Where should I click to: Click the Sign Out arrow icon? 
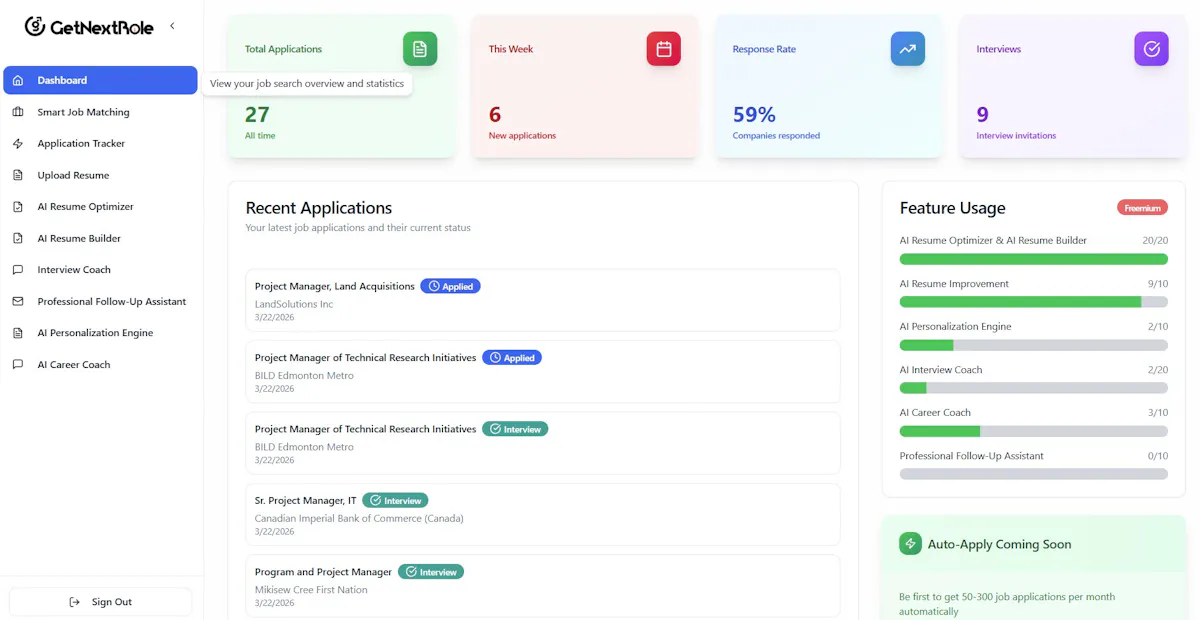point(75,602)
